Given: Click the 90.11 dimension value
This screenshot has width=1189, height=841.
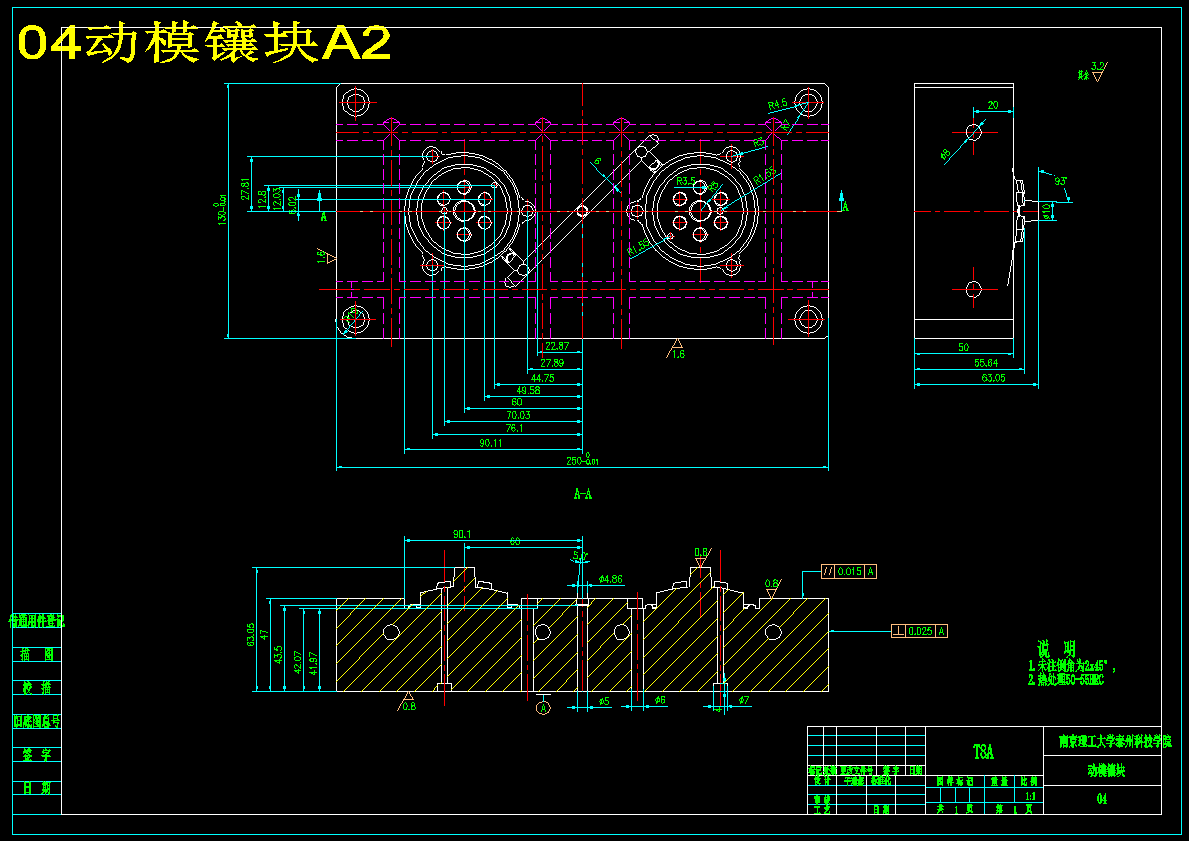Looking at the screenshot, I should (491, 443).
